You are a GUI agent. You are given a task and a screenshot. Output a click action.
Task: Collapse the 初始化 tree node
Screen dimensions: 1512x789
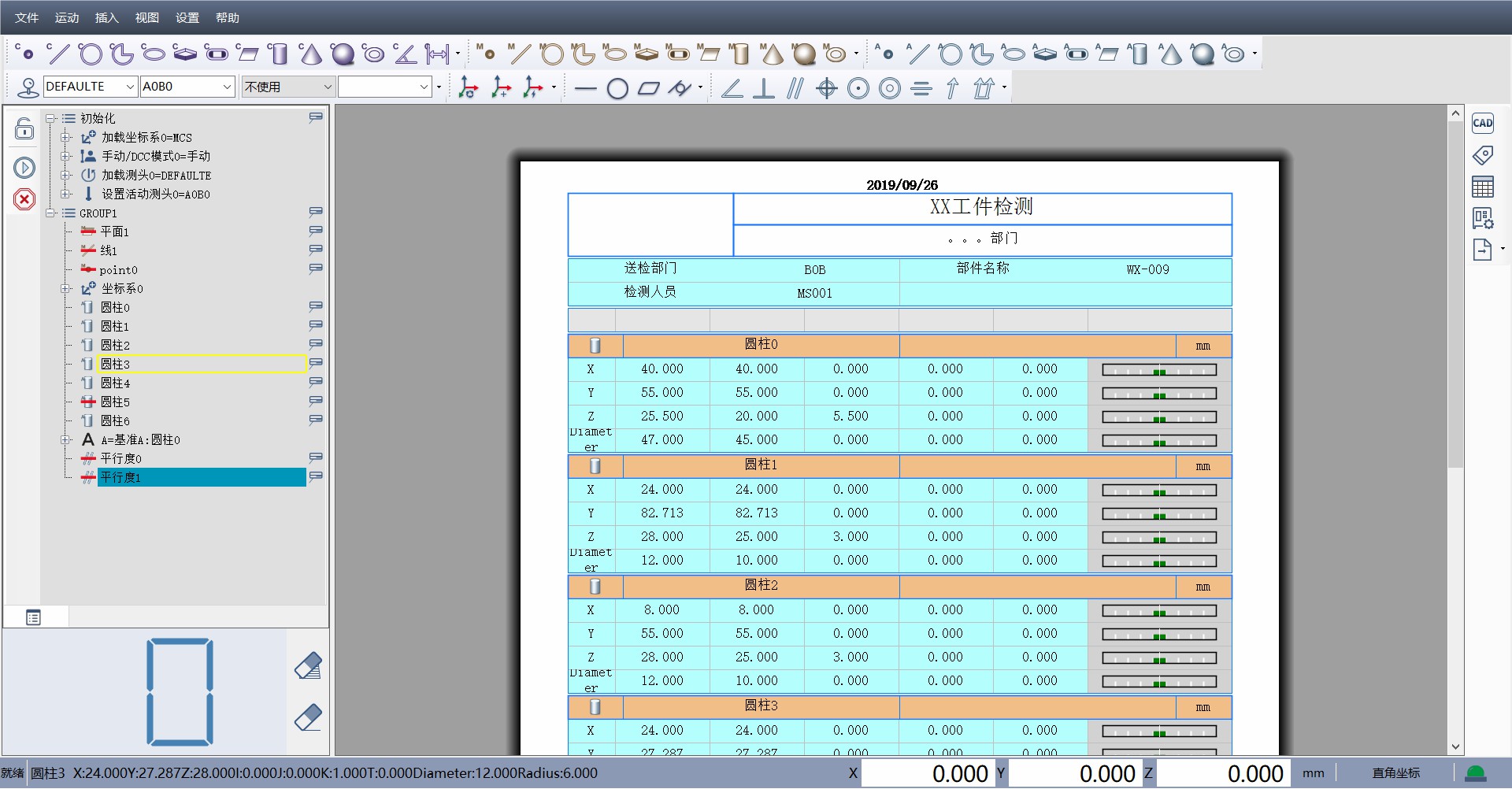pyautogui.click(x=50, y=118)
